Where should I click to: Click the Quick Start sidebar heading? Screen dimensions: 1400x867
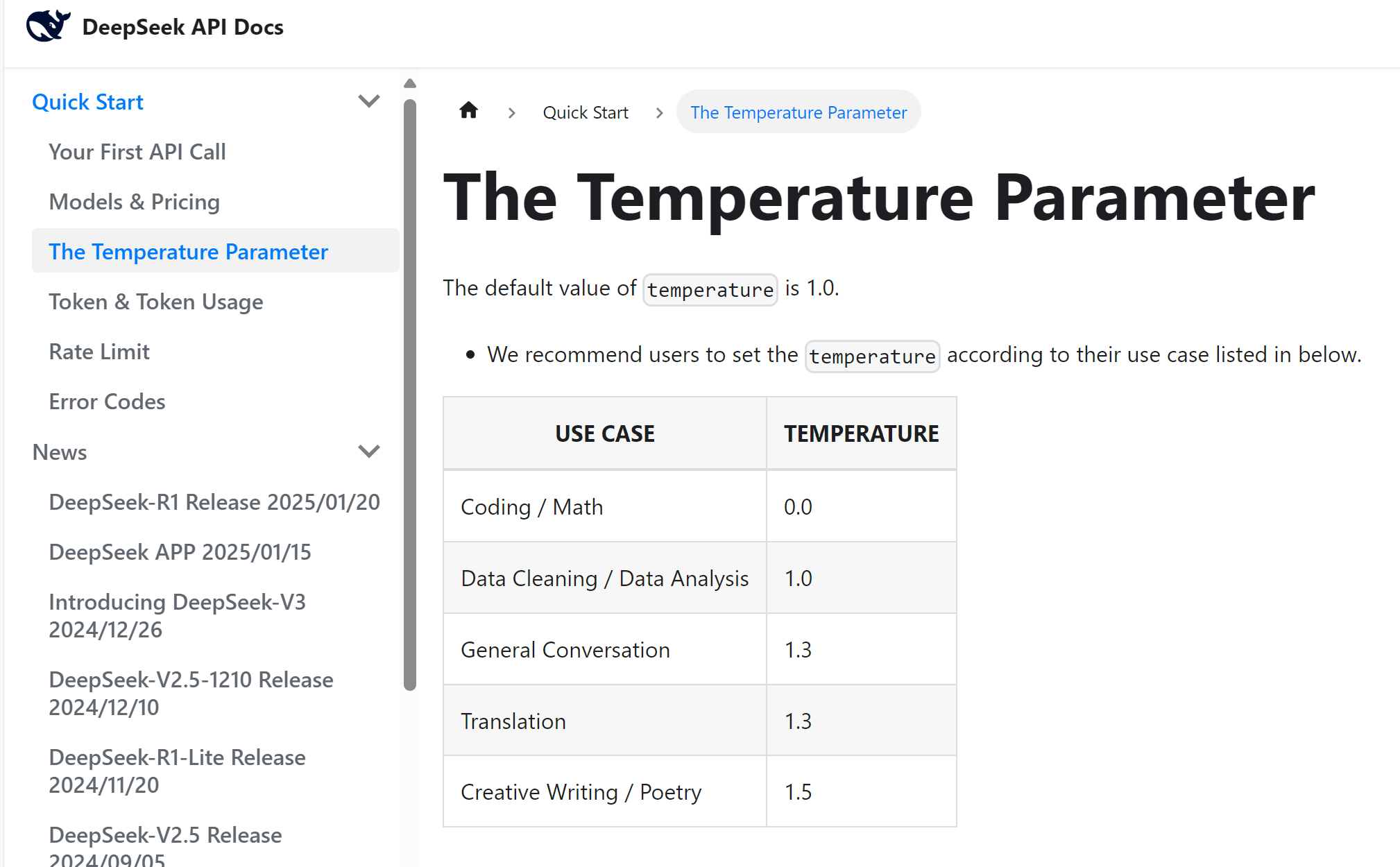(88, 102)
